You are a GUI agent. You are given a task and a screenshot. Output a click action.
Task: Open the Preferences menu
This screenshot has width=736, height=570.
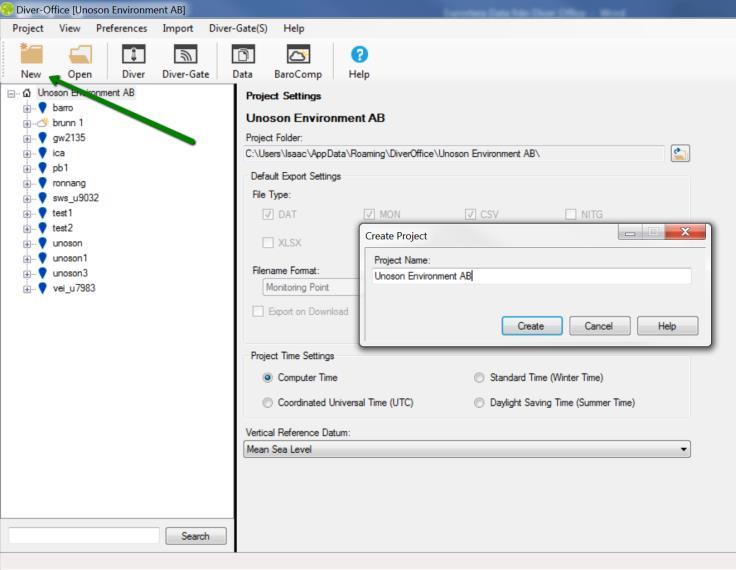pos(122,29)
